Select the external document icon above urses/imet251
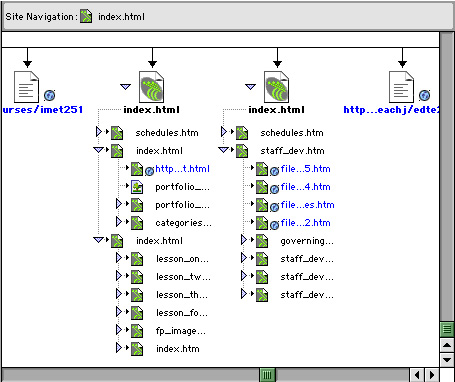 (x=26, y=87)
